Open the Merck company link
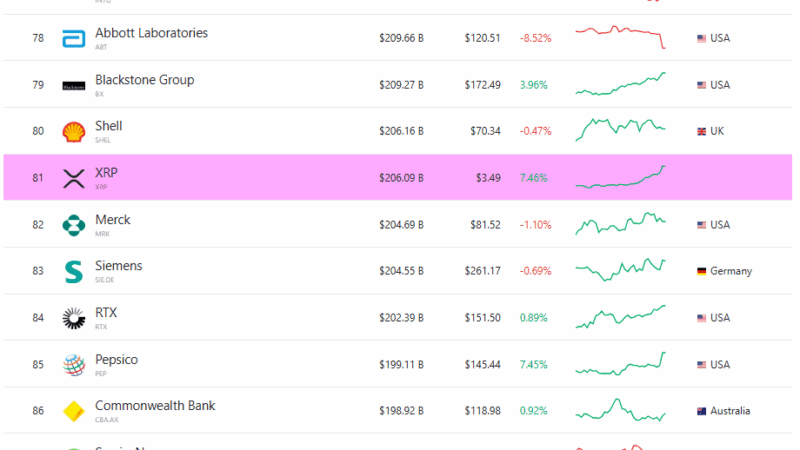 pos(113,220)
